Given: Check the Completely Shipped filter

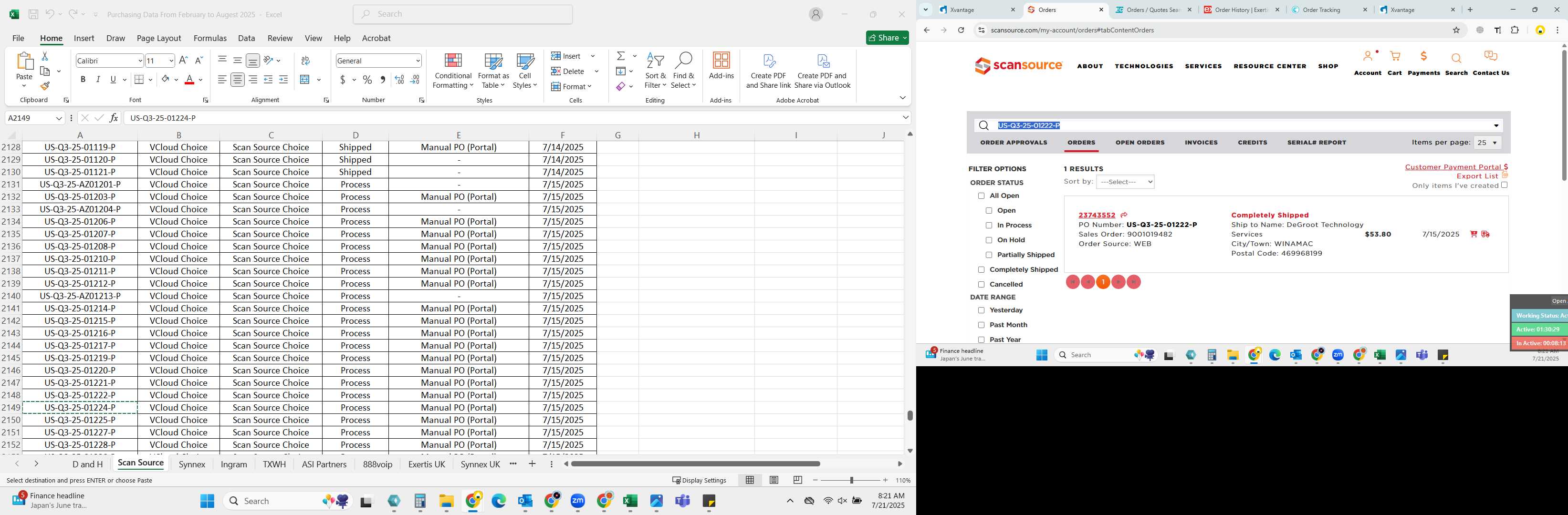Looking at the screenshot, I should pos(981,270).
